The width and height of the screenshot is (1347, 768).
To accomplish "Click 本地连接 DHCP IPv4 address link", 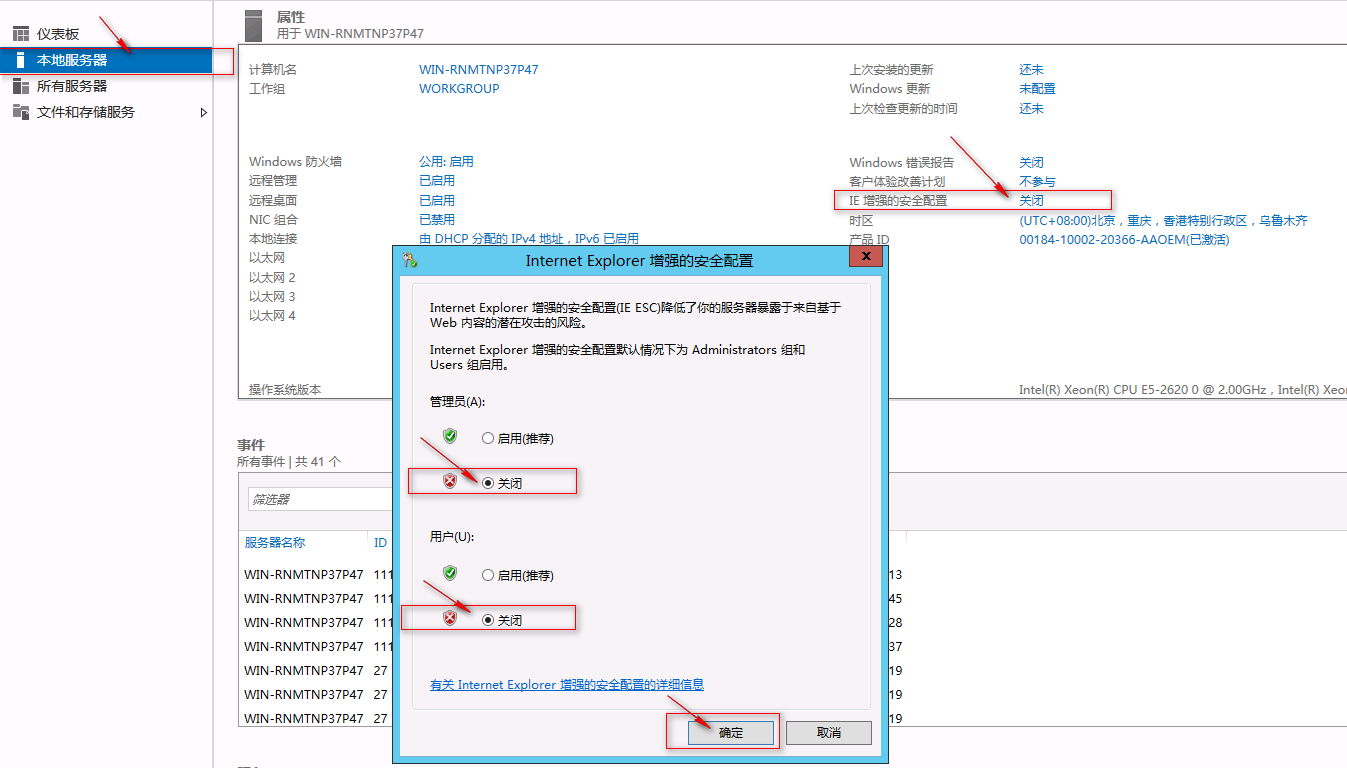I will pyautogui.click(x=529, y=238).
